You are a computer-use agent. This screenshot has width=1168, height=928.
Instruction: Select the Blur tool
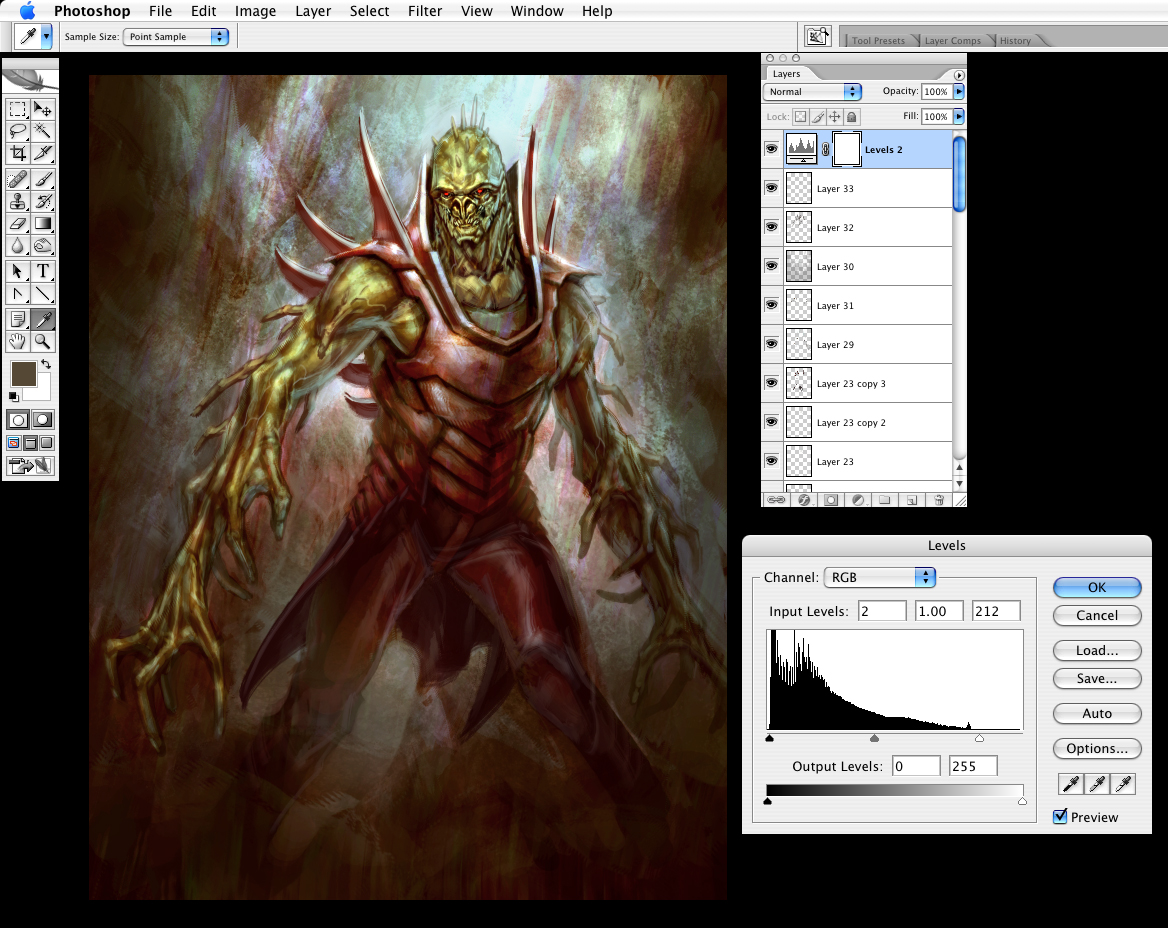[x=18, y=246]
